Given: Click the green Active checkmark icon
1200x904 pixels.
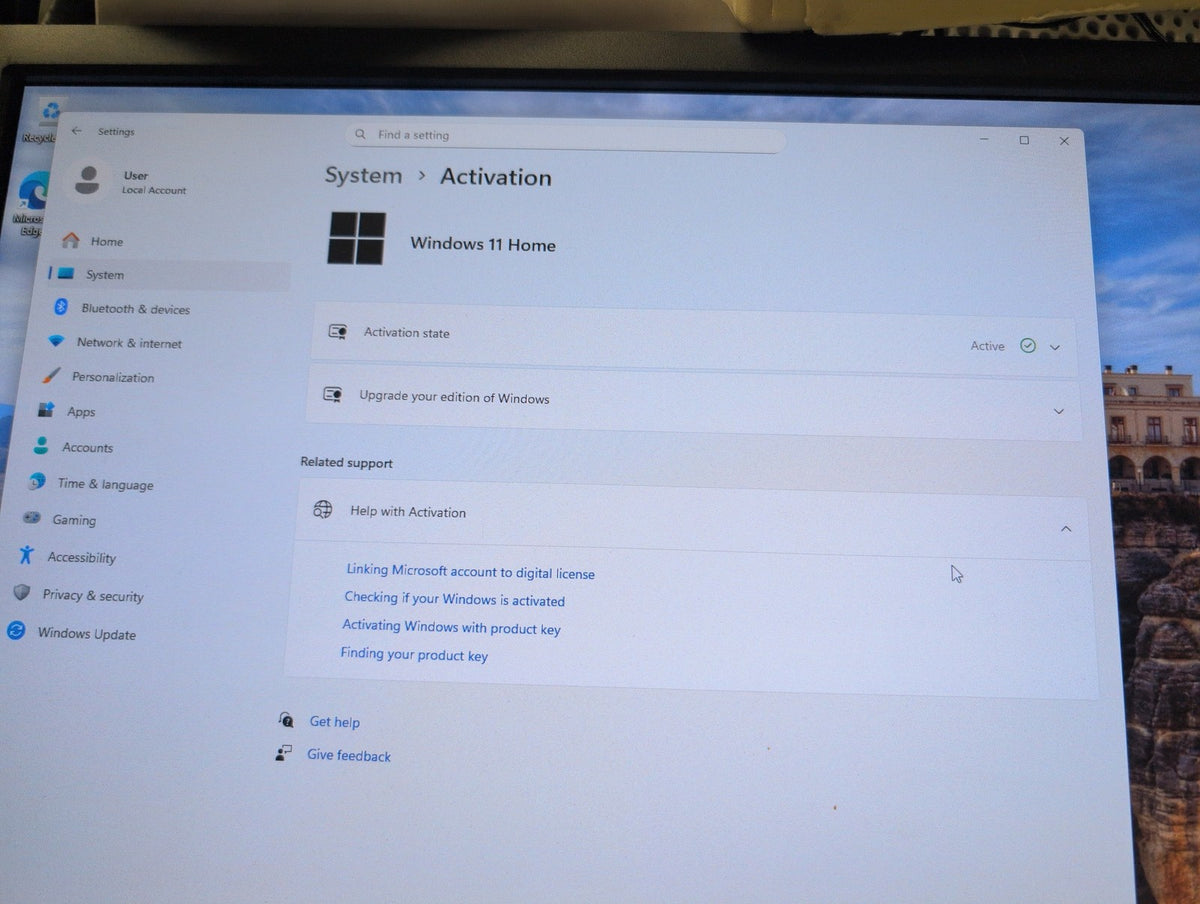Looking at the screenshot, I should tap(1027, 346).
